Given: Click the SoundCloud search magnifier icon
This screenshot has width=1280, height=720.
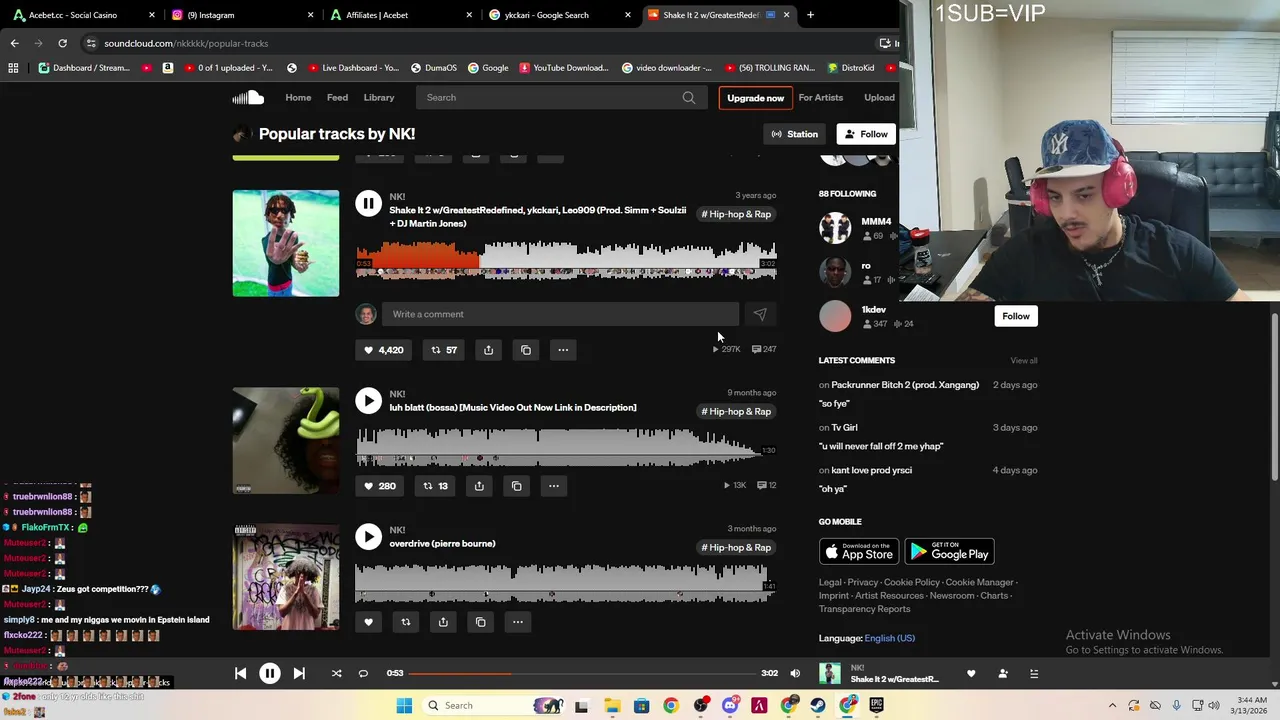Looking at the screenshot, I should pos(689,97).
